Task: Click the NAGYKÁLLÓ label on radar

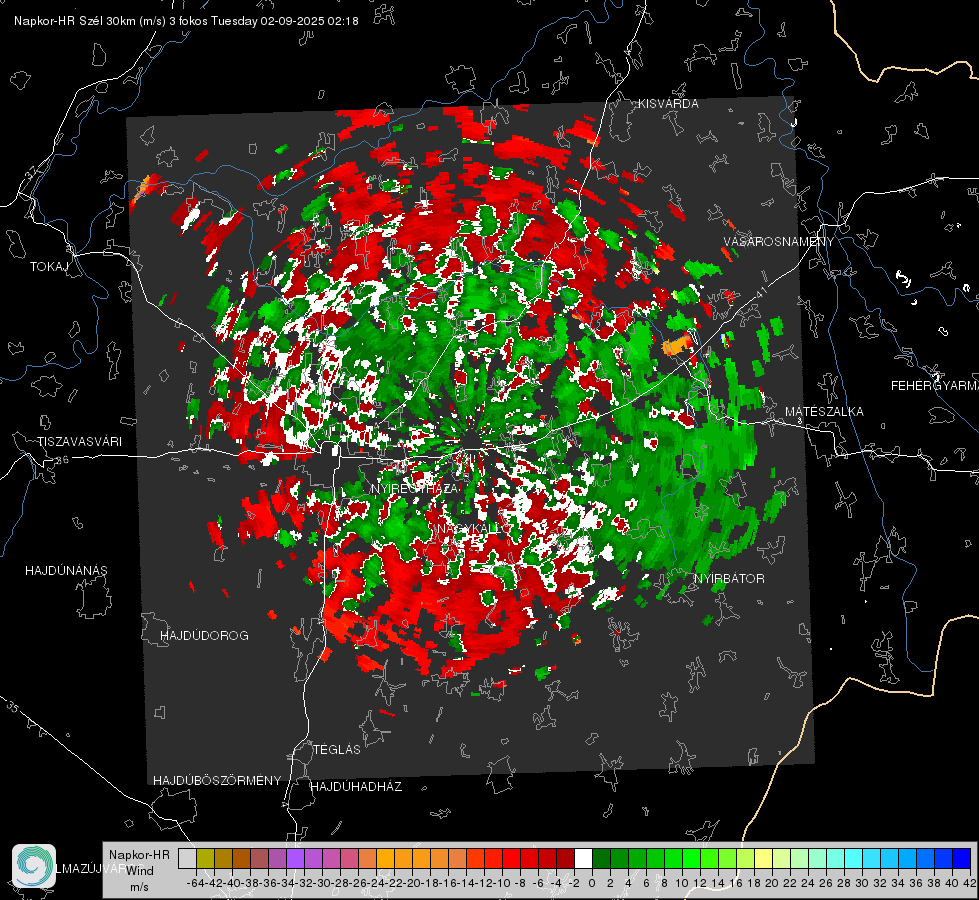Action: (468, 528)
